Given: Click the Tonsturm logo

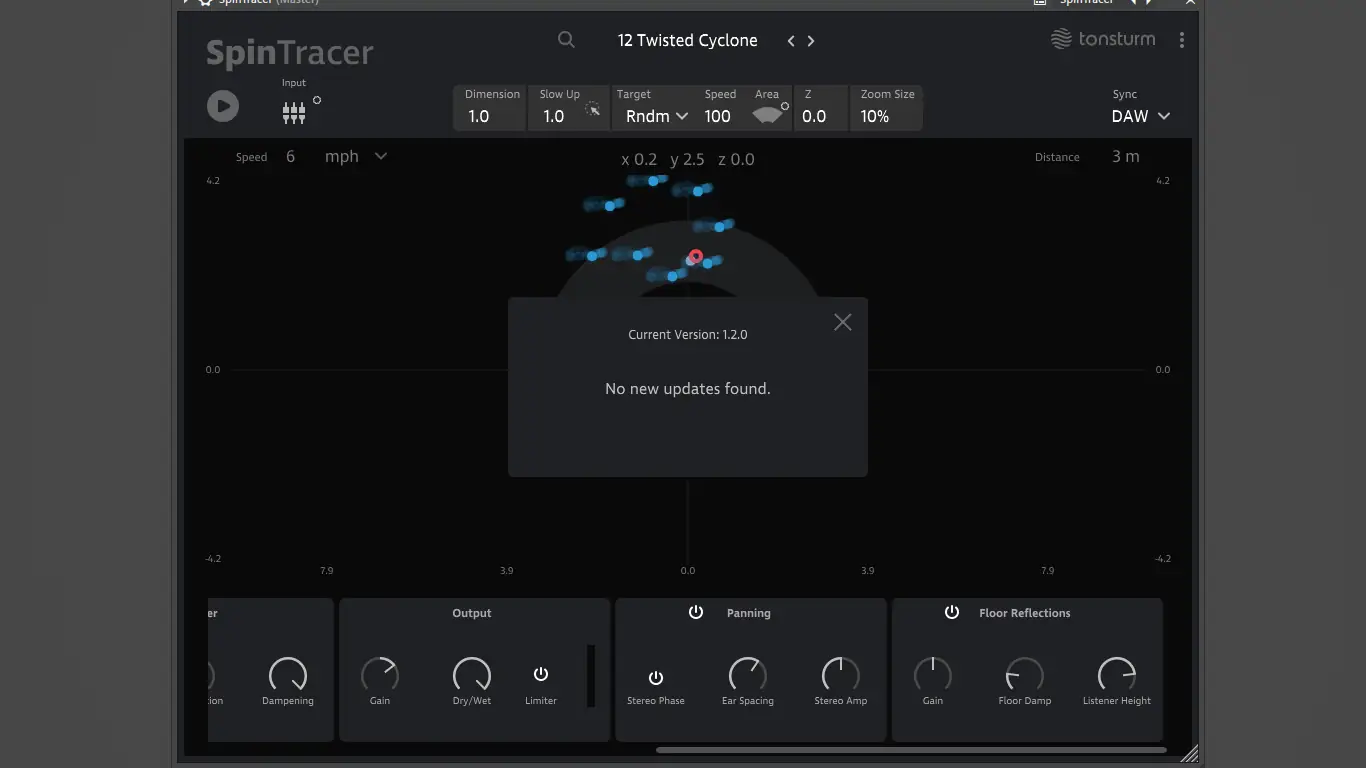Looking at the screenshot, I should coord(1103,39).
